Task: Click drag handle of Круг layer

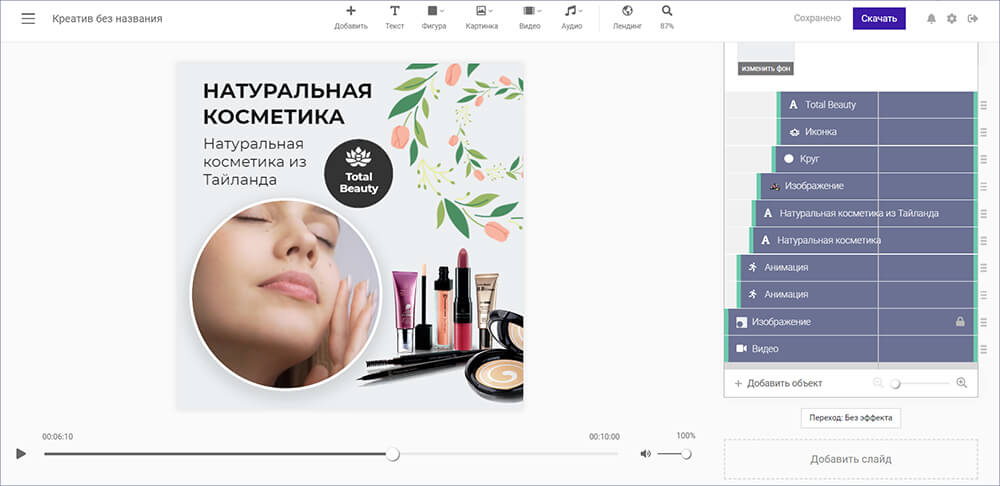Action: [983, 159]
